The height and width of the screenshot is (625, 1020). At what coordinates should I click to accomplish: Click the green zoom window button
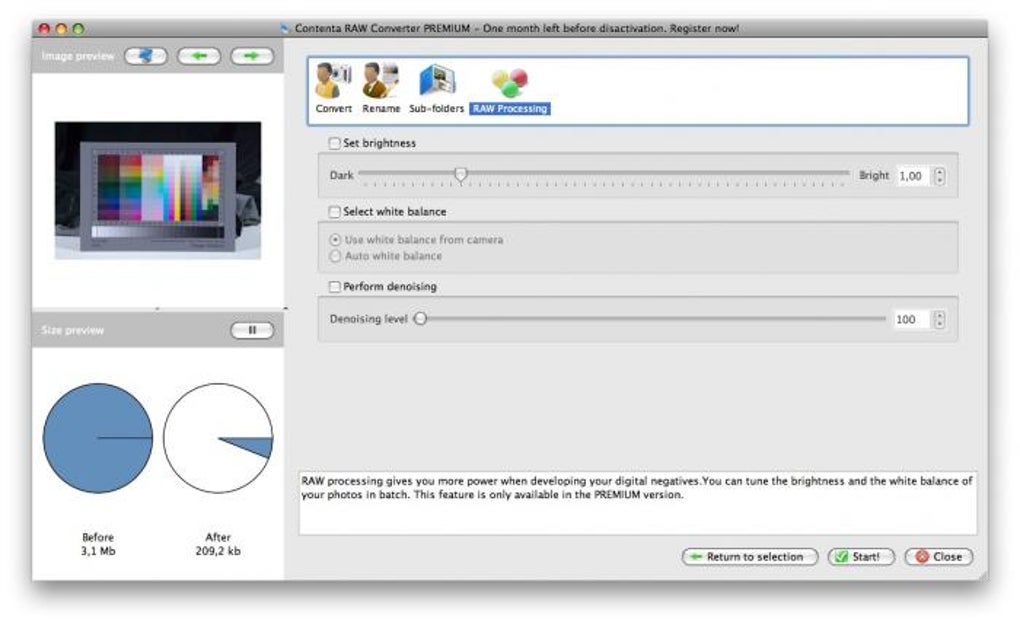(x=78, y=29)
